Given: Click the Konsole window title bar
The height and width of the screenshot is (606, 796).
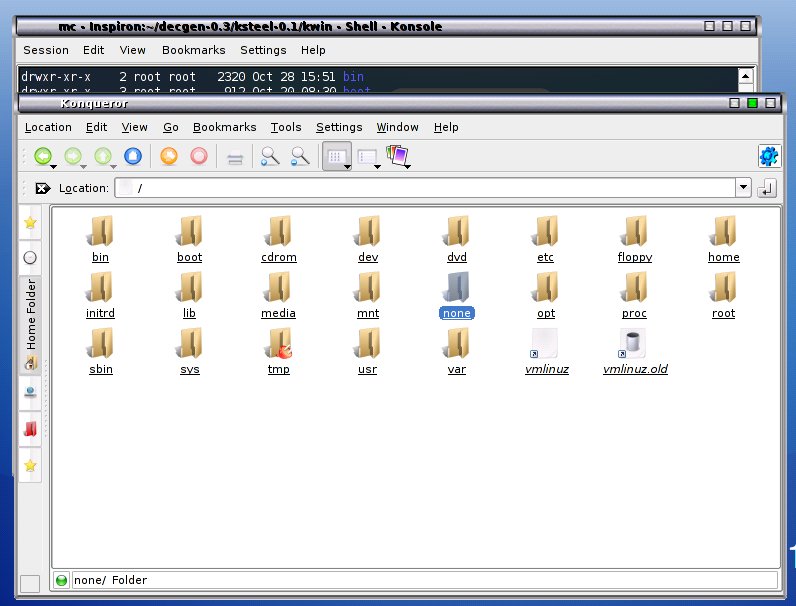Looking at the screenshot, I should (386, 26).
